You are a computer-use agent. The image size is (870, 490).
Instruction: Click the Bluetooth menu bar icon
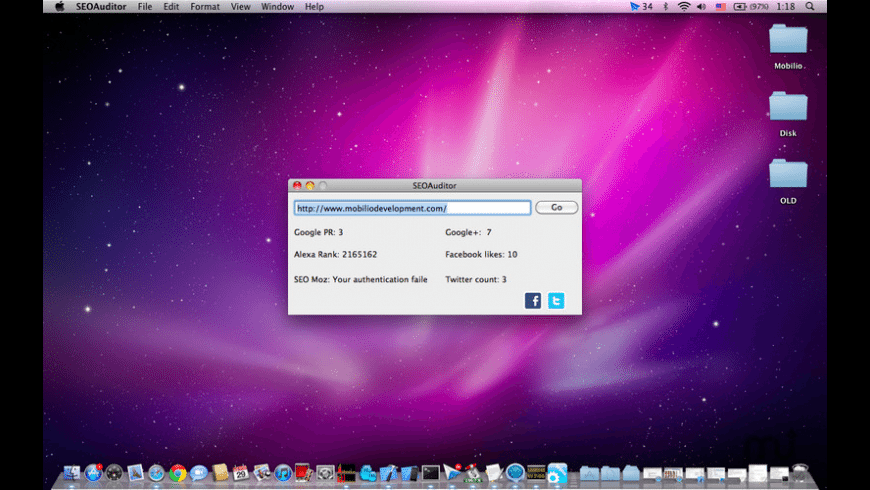click(x=666, y=7)
